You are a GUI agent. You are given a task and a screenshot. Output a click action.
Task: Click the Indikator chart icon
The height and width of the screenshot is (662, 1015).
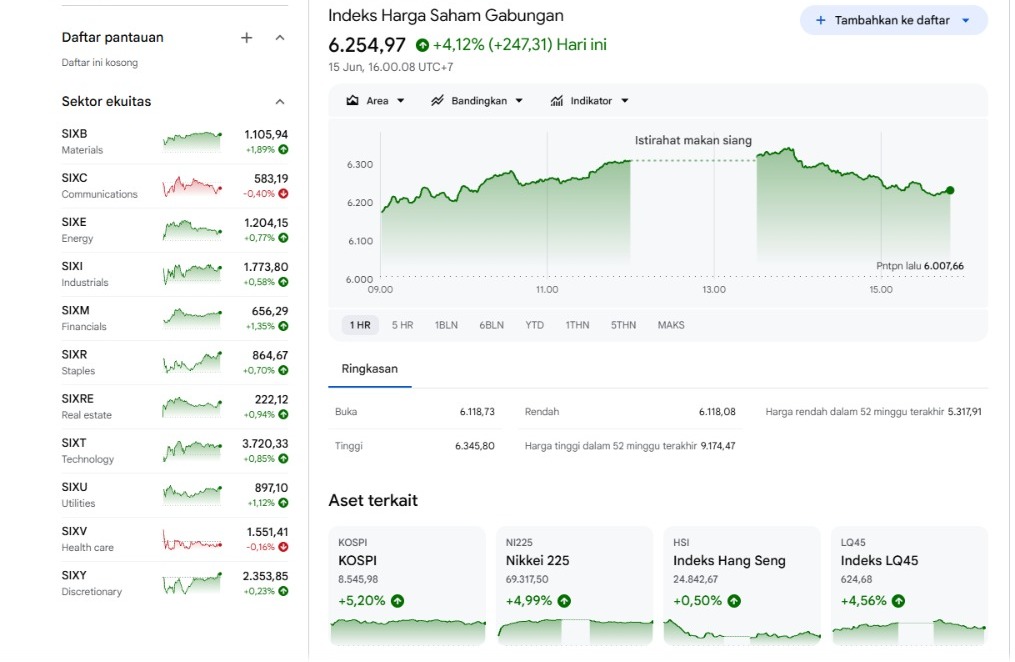click(x=557, y=100)
